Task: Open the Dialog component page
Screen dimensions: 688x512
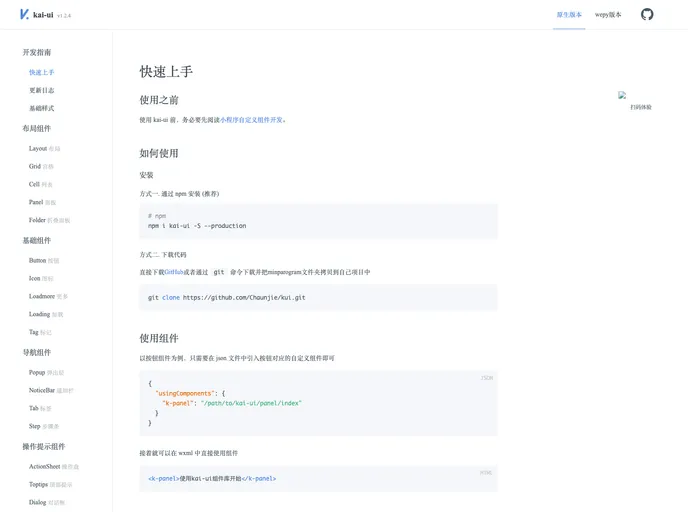Action: (x=47, y=502)
